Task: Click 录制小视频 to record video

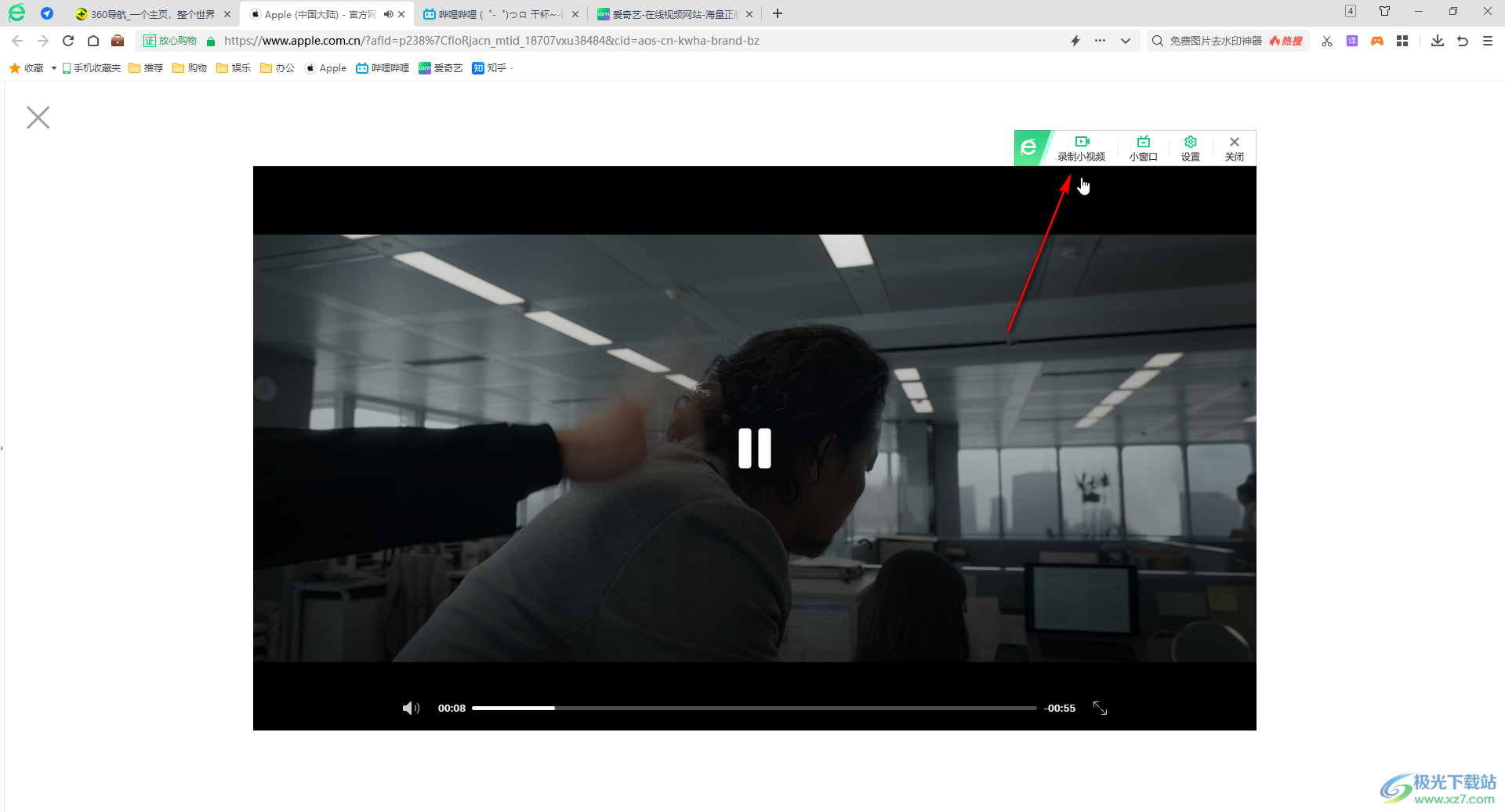Action: pos(1082,148)
